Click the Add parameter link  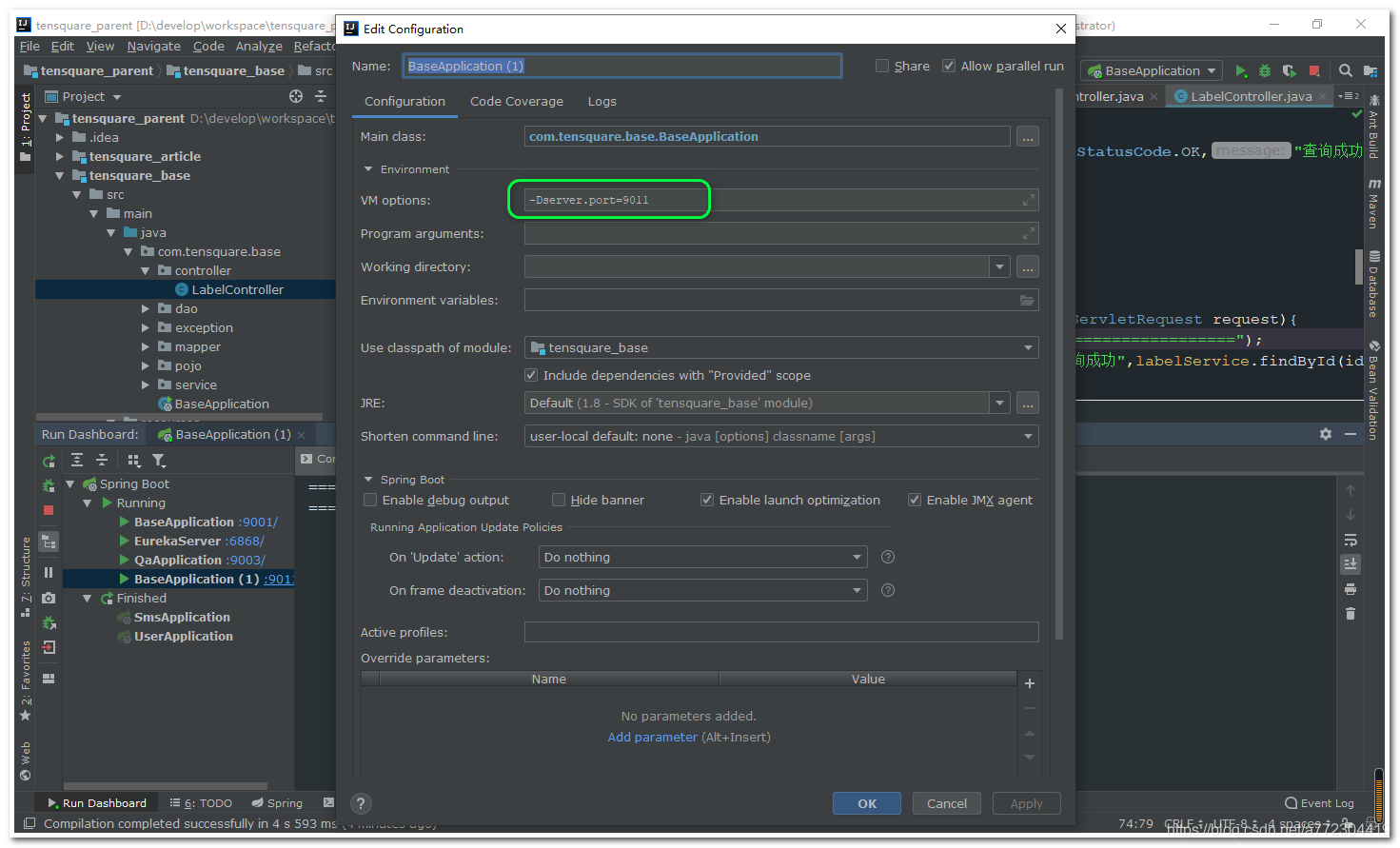coord(652,737)
